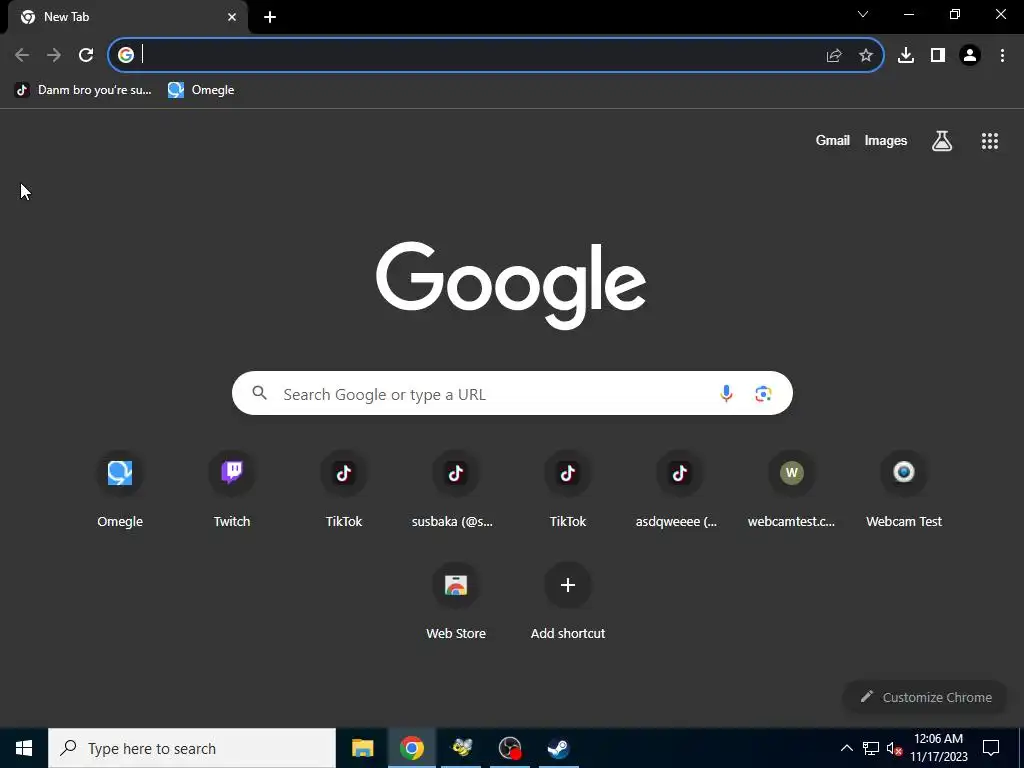
Task: Toggle the side panel icon
Action: tap(938, 56)
